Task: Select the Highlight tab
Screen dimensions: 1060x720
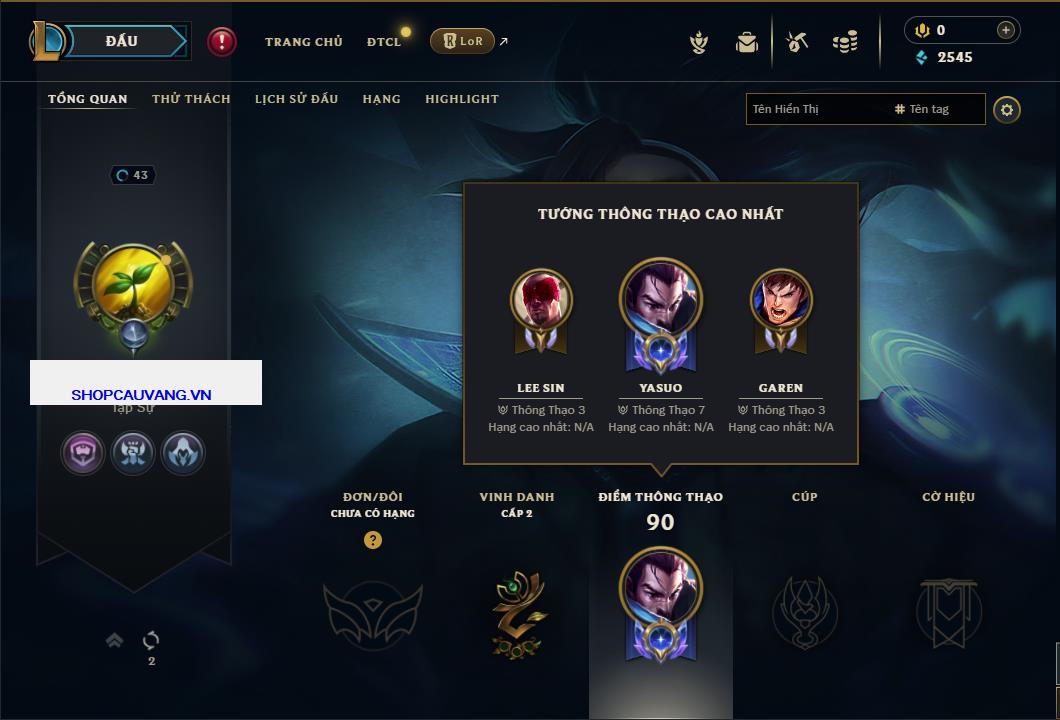Action: point(462,99)
